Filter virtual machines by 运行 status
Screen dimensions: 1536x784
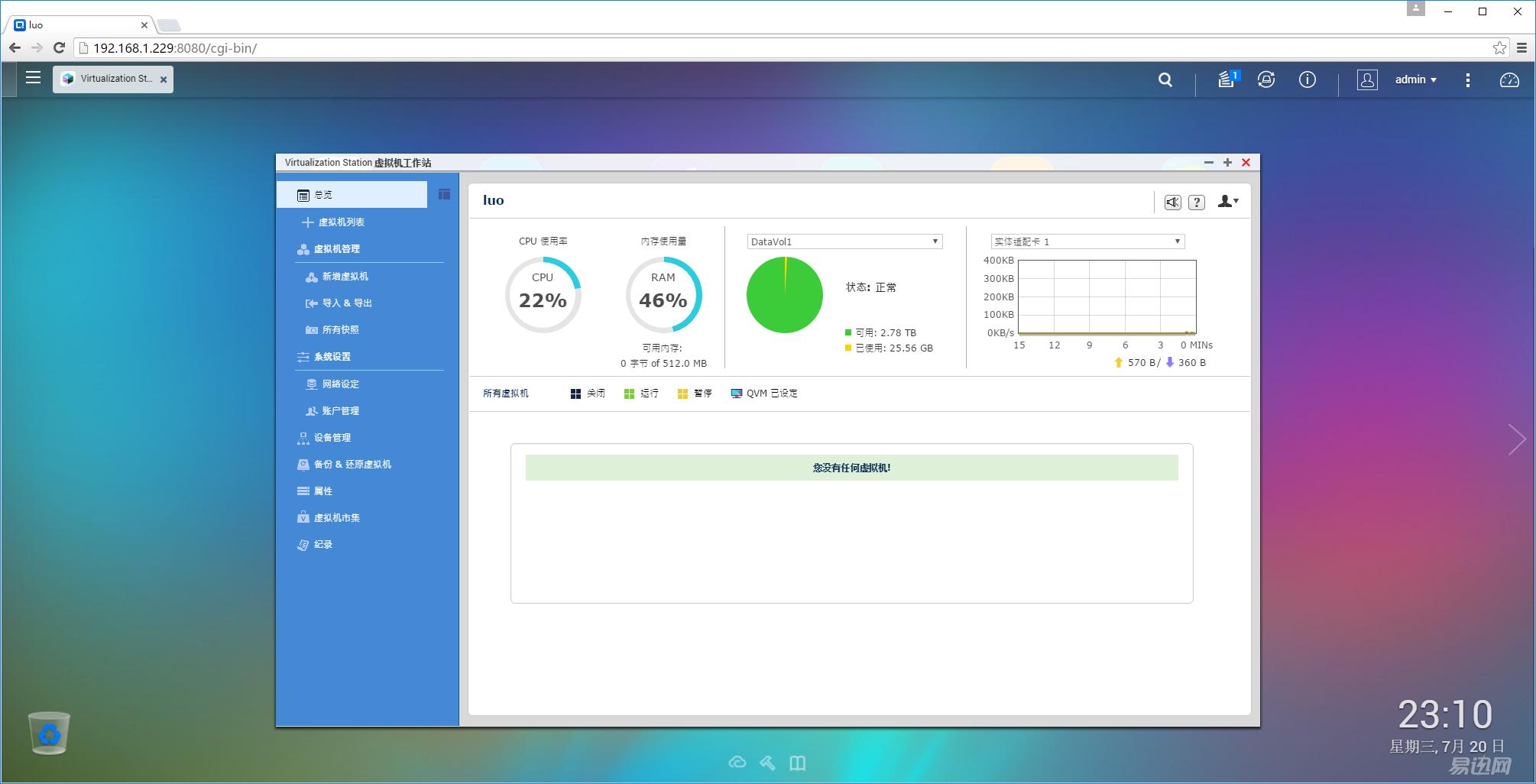640,394
